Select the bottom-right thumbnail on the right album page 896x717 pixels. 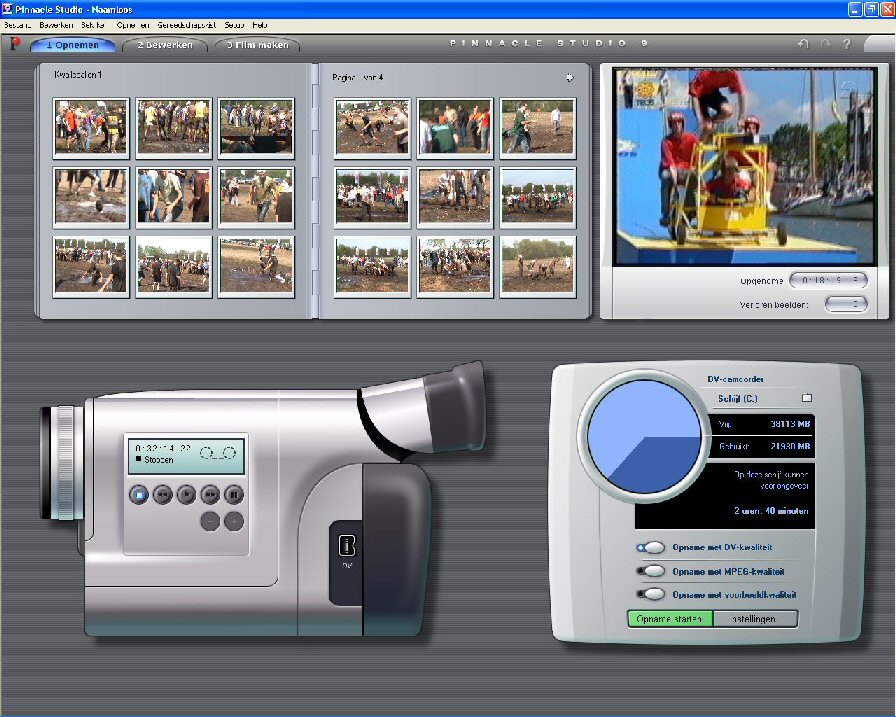pos(538,267)
